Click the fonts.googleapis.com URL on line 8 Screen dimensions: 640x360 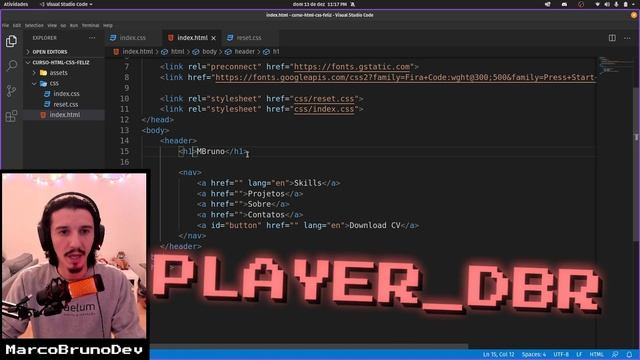tap(406, 78)
